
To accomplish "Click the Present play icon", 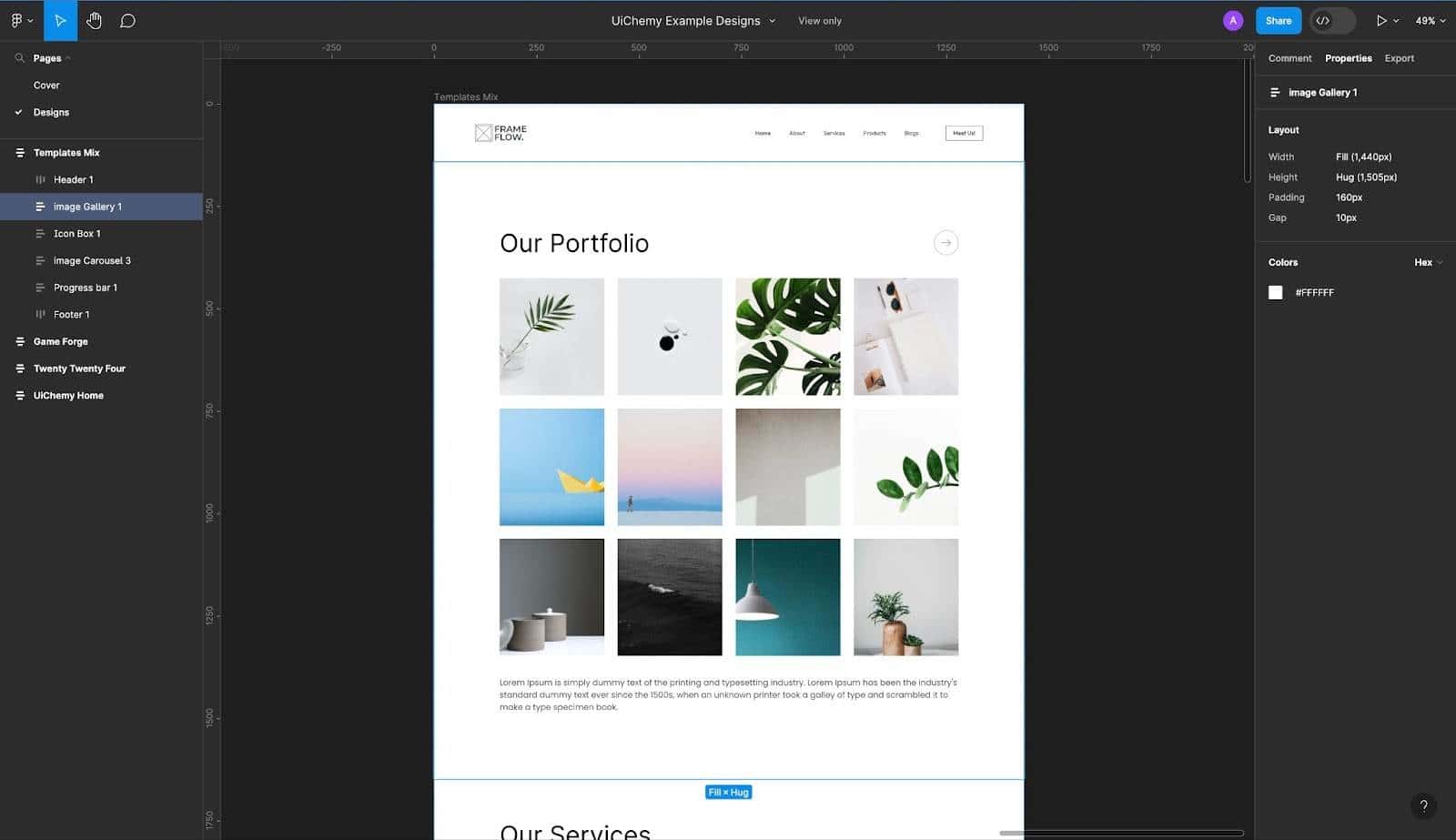I will pyautogui.click(x=1381, y=20).
